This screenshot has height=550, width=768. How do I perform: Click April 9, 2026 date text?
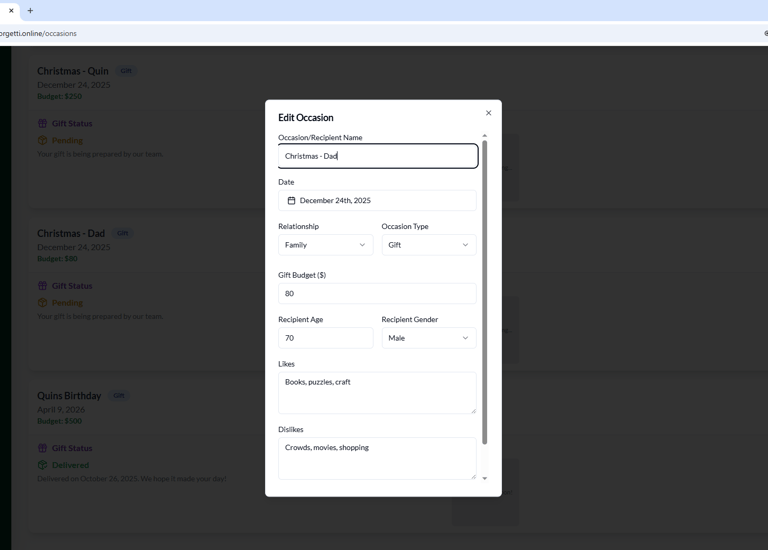click(x=61, y=409)
